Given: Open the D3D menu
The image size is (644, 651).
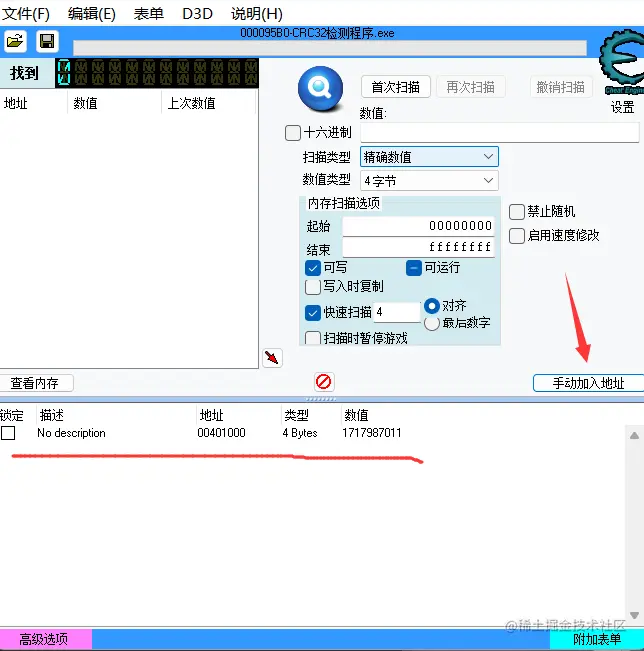Looking at the screenshot, I should (x=197, y=14).
